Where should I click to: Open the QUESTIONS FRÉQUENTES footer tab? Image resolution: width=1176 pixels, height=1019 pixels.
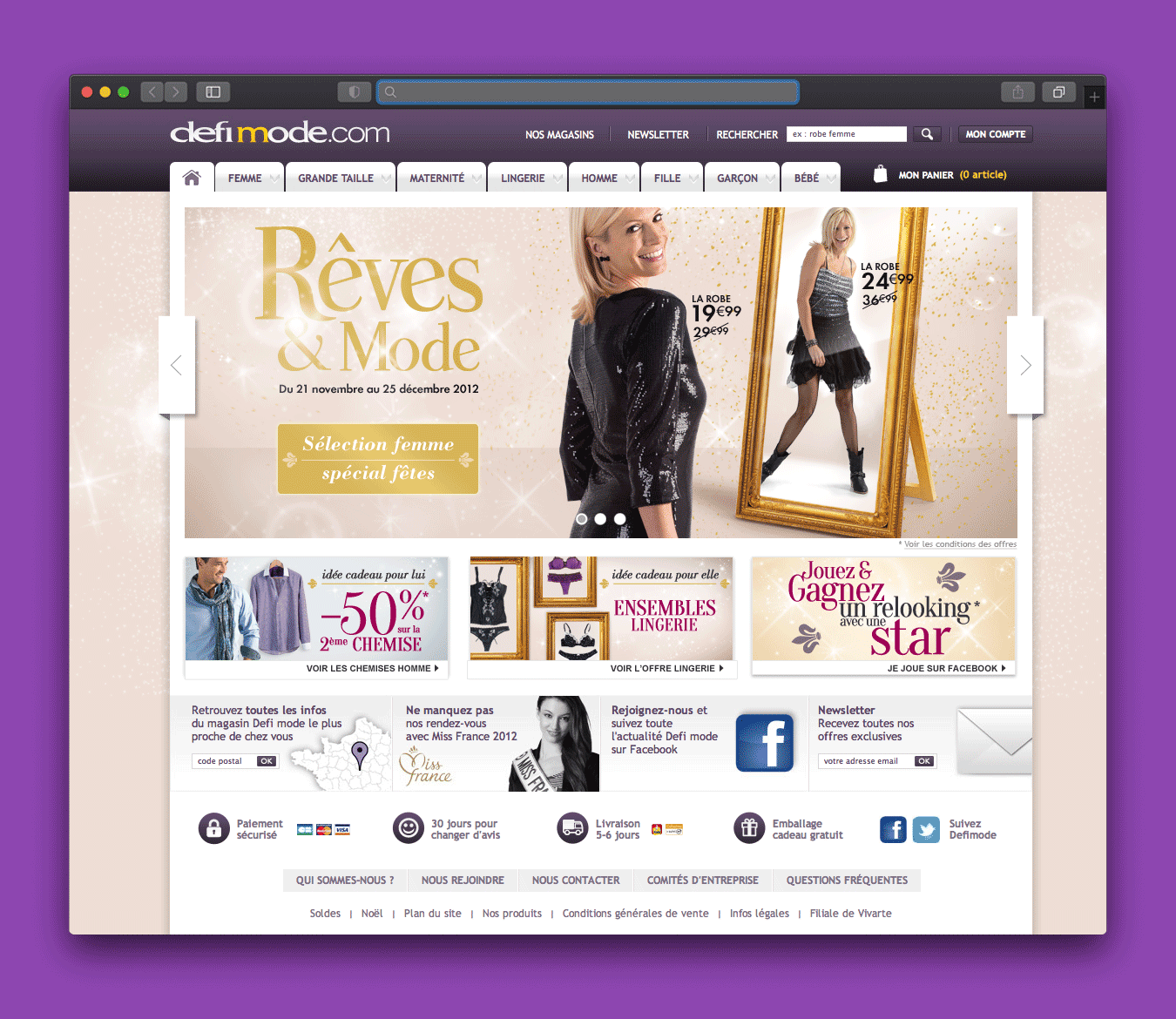coord(847,881)
